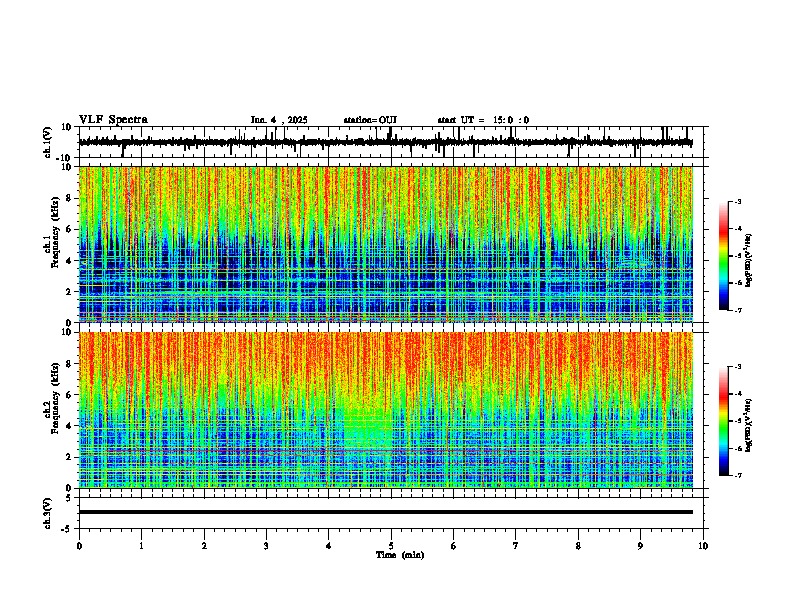Viewport: 792px width, 612px height.
Task: Click the "6" tick on time axis
Action: 454,546
